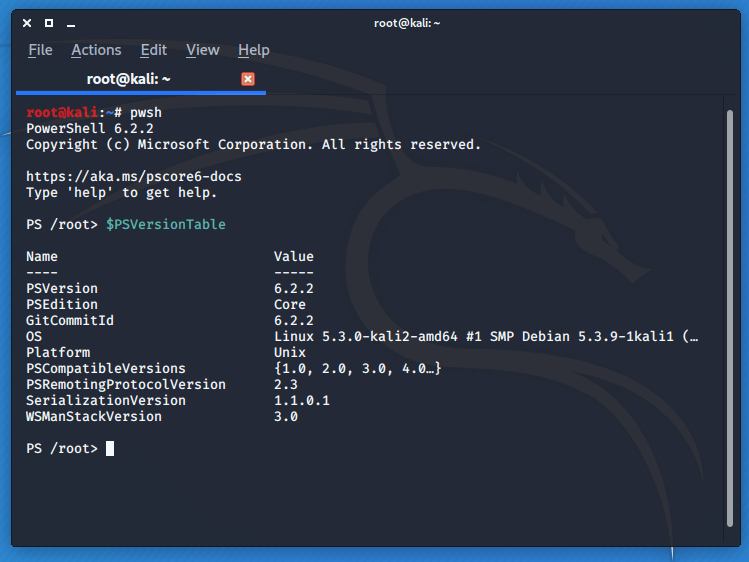
Task: Show the Help menu
Action: pyautogui.click(x=253, y=50)
